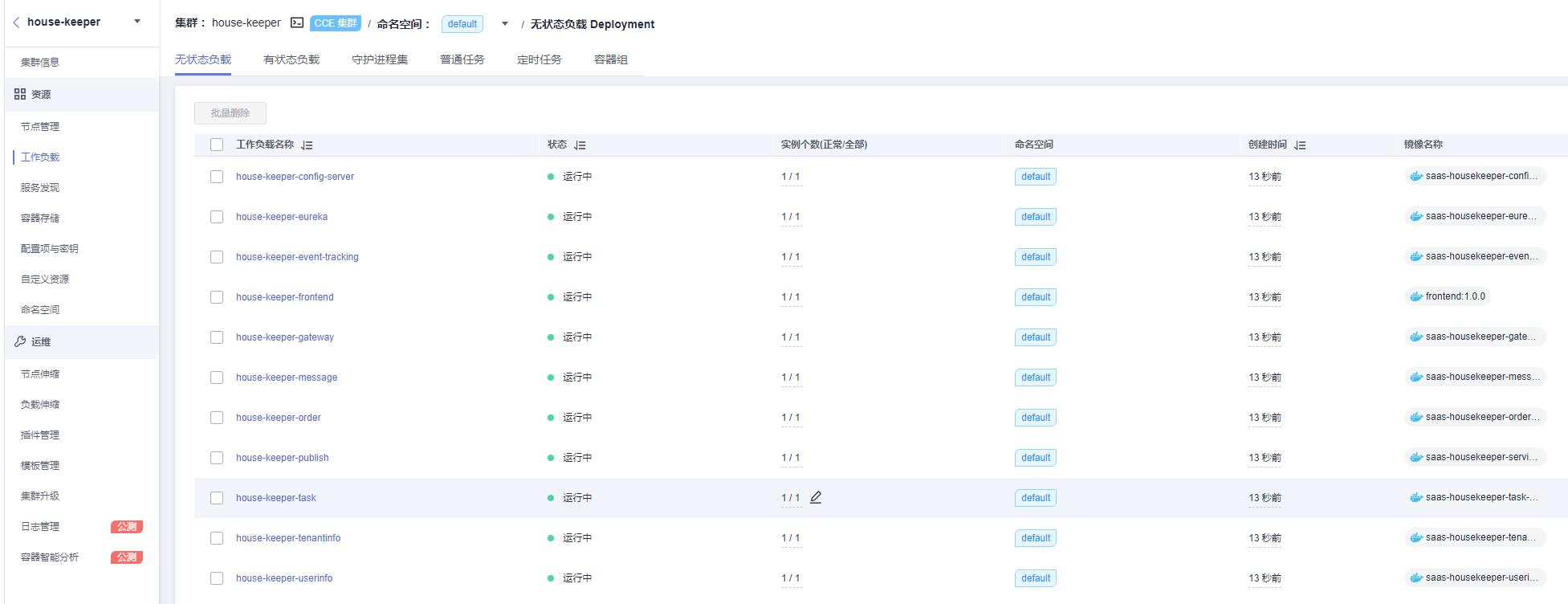Switch to 定时任务 tab
The image size is (1568, 604).
point(540,59)
